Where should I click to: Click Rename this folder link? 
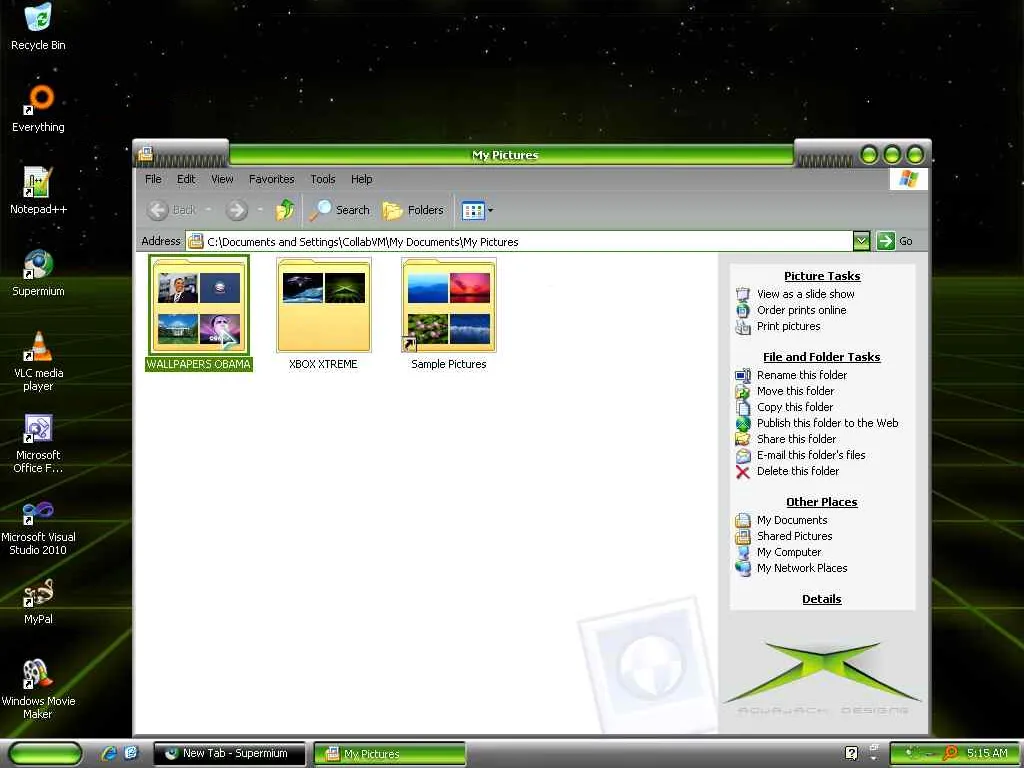coord(801,375)
